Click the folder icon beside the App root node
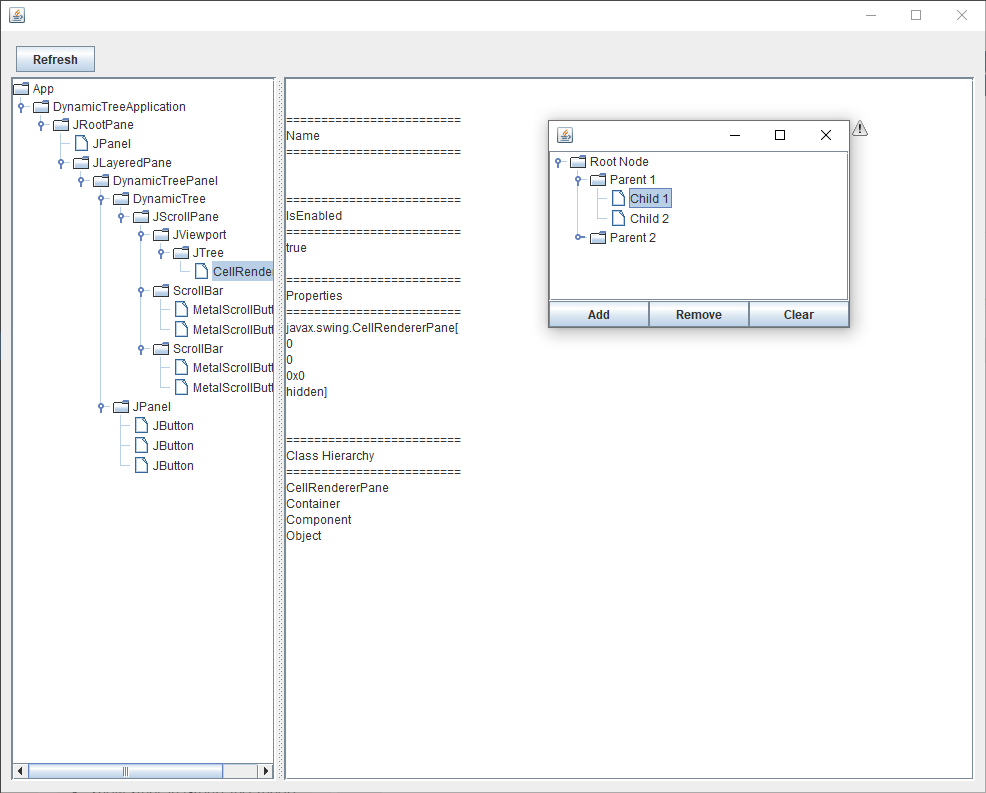Viewport: 986px width, 793px height. [19, 88]
